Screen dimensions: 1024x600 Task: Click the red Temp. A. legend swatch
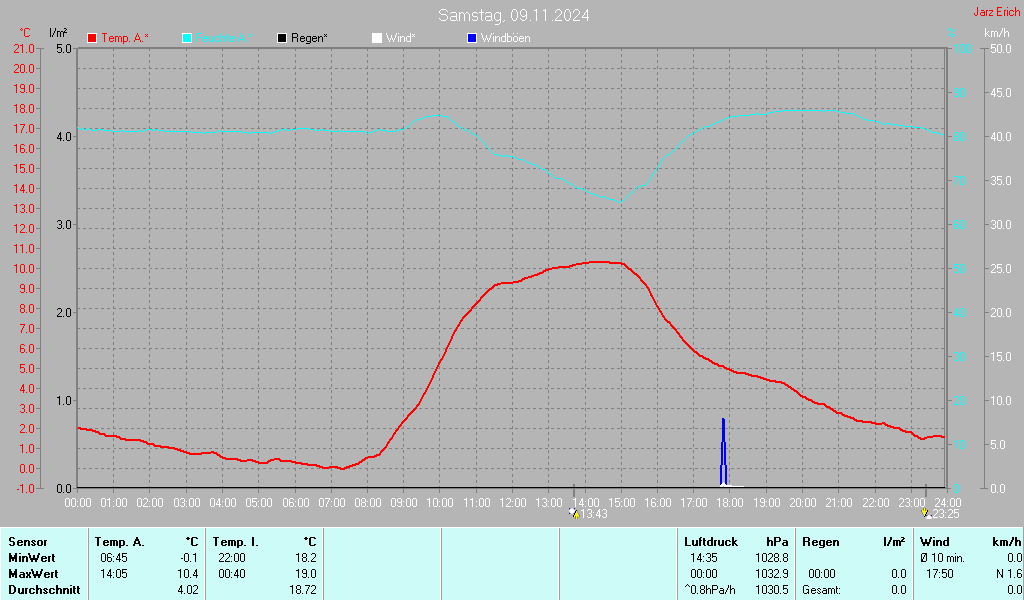[x=93, y=38]
